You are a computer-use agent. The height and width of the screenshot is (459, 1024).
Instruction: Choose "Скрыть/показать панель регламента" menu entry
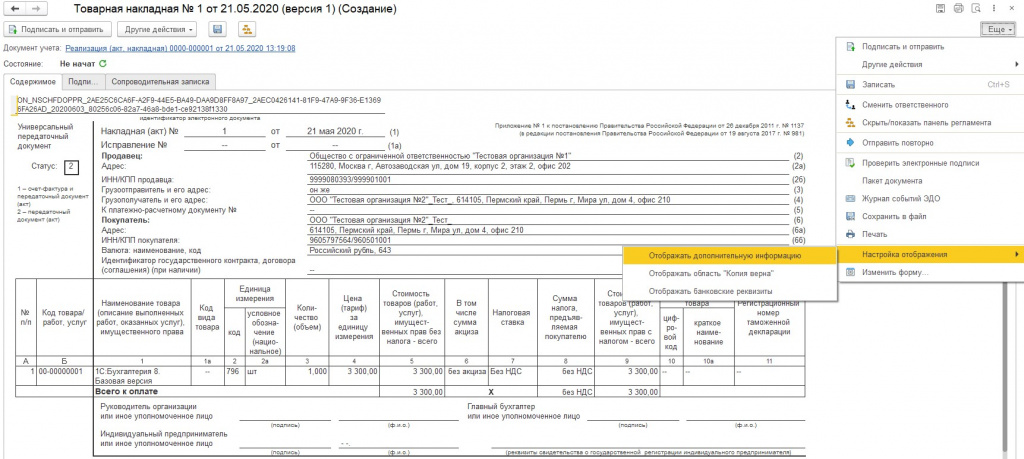click(x=929, y=123)
